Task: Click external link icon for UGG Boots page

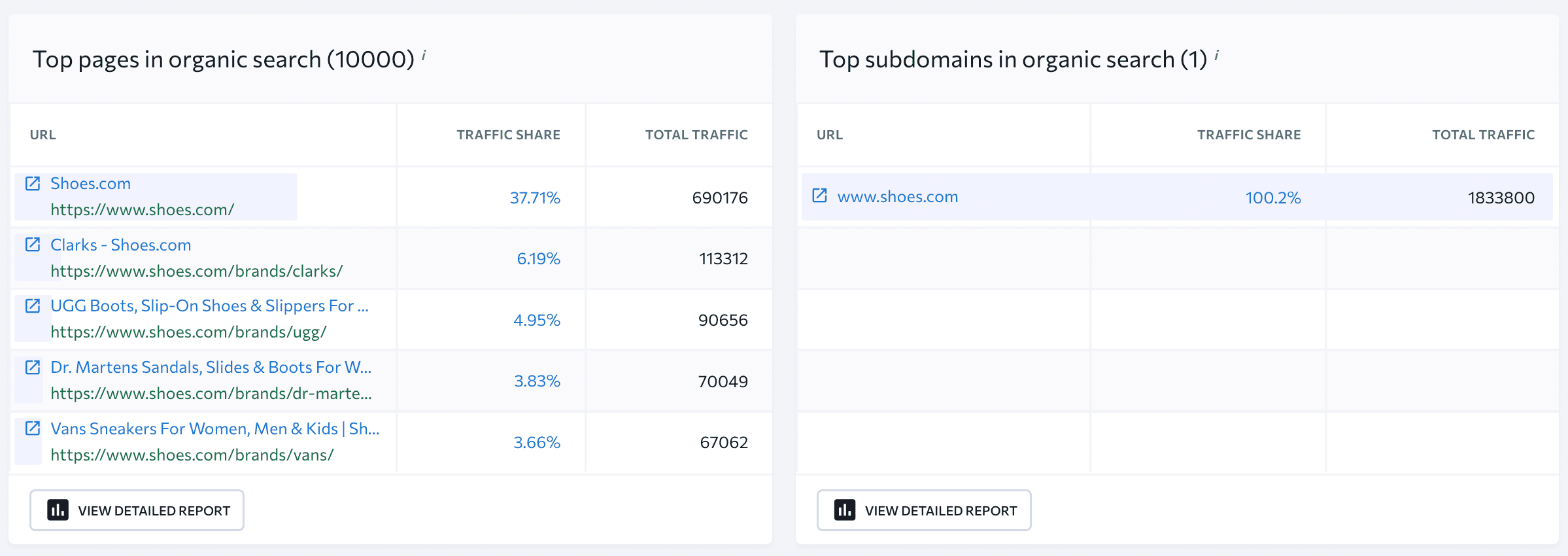Action: (x=33, y=305)
